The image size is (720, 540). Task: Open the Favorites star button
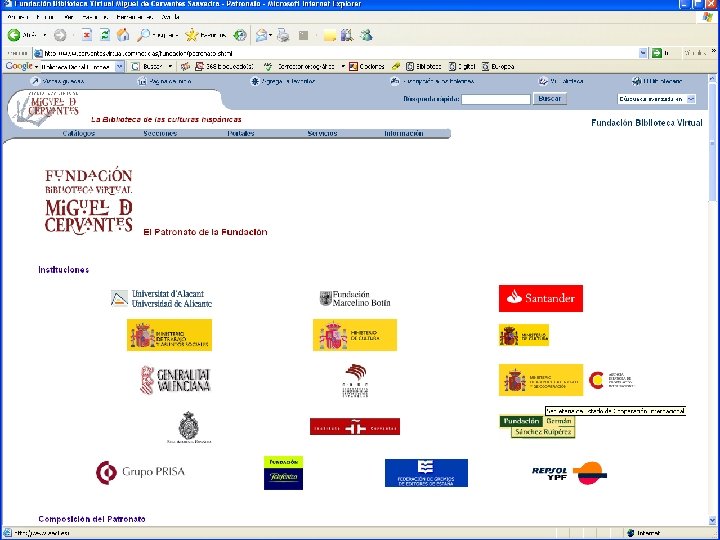191,35
